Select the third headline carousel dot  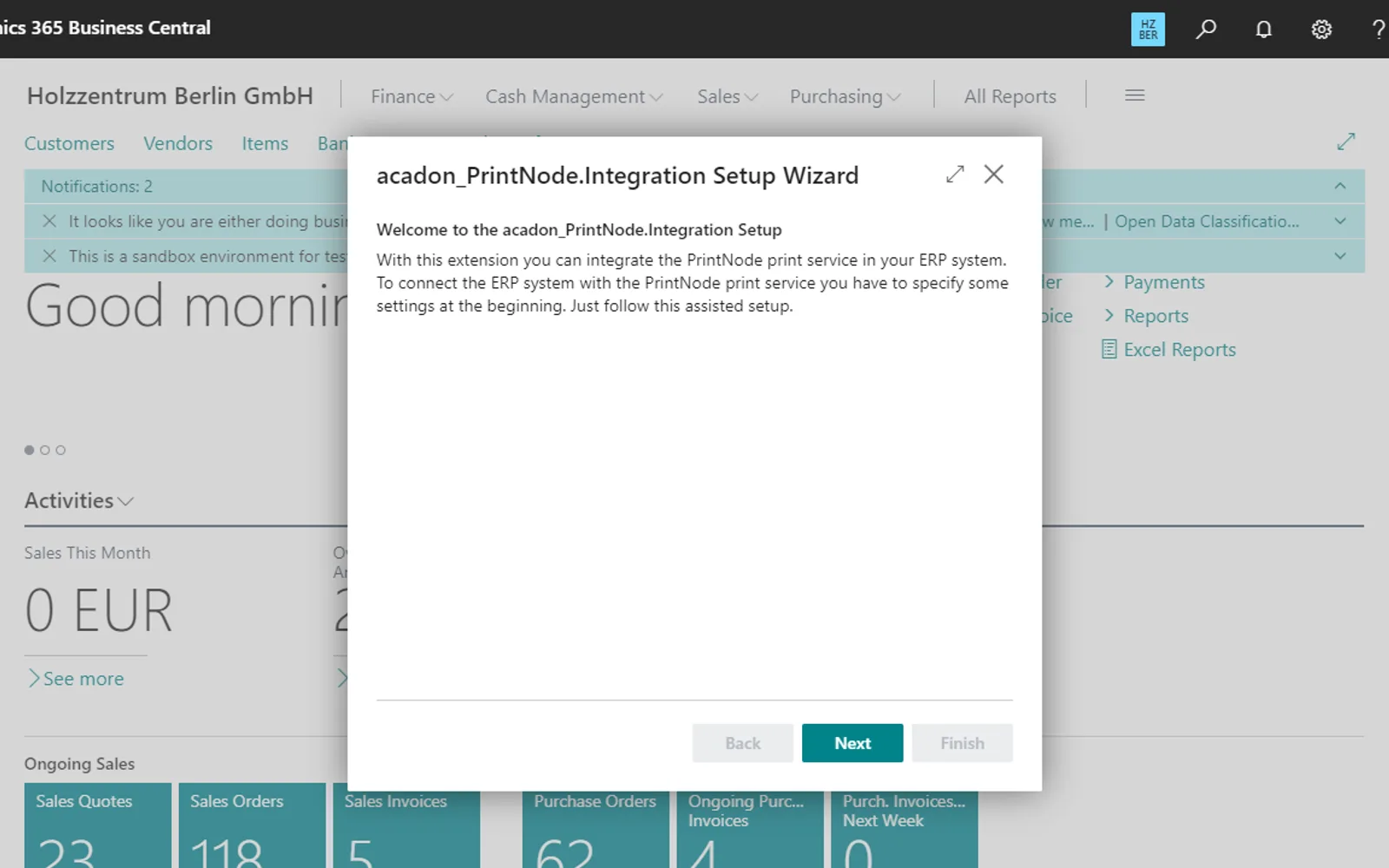point(61,450)
